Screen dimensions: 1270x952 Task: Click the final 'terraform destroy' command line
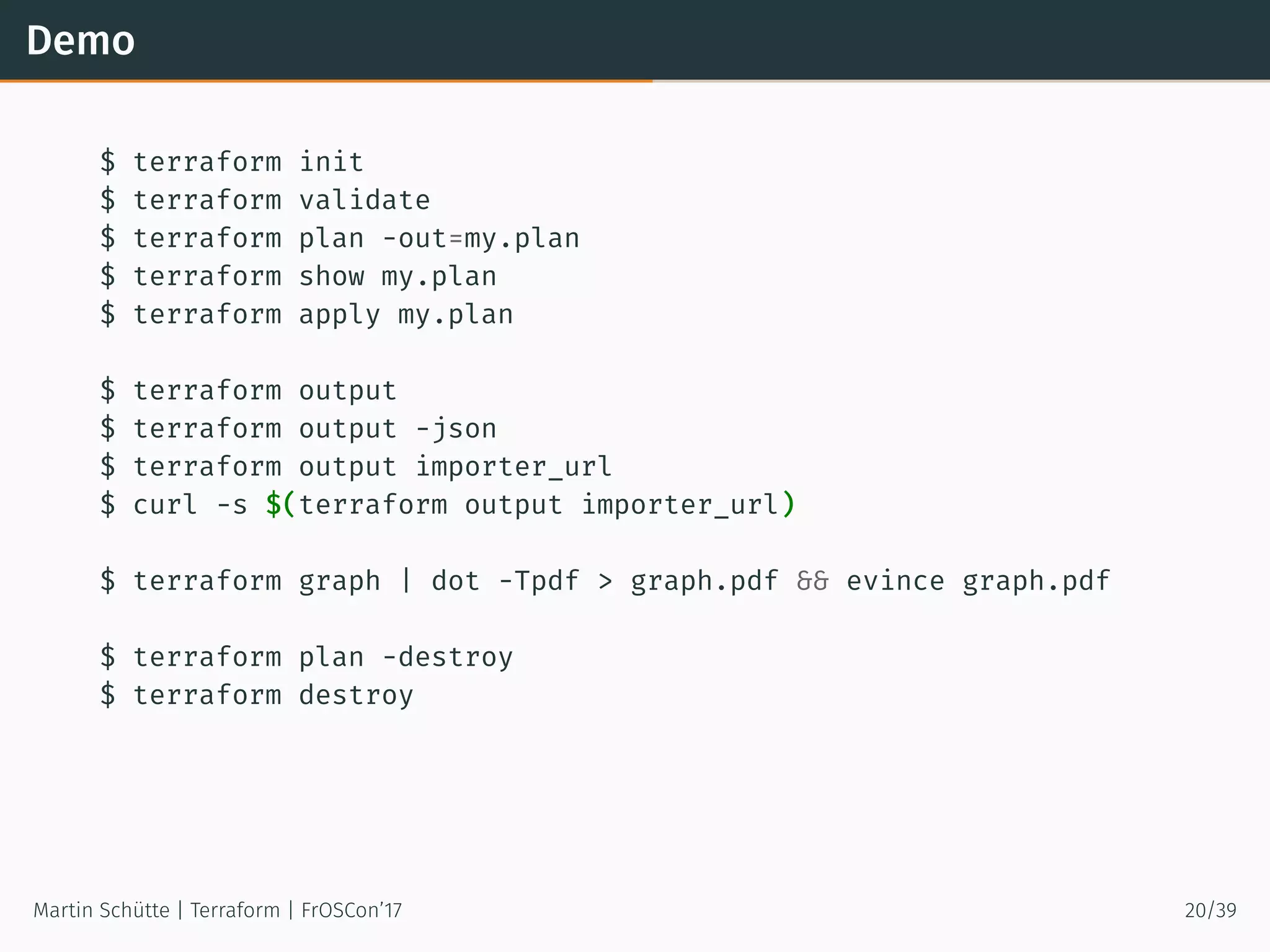coord(257,695)
